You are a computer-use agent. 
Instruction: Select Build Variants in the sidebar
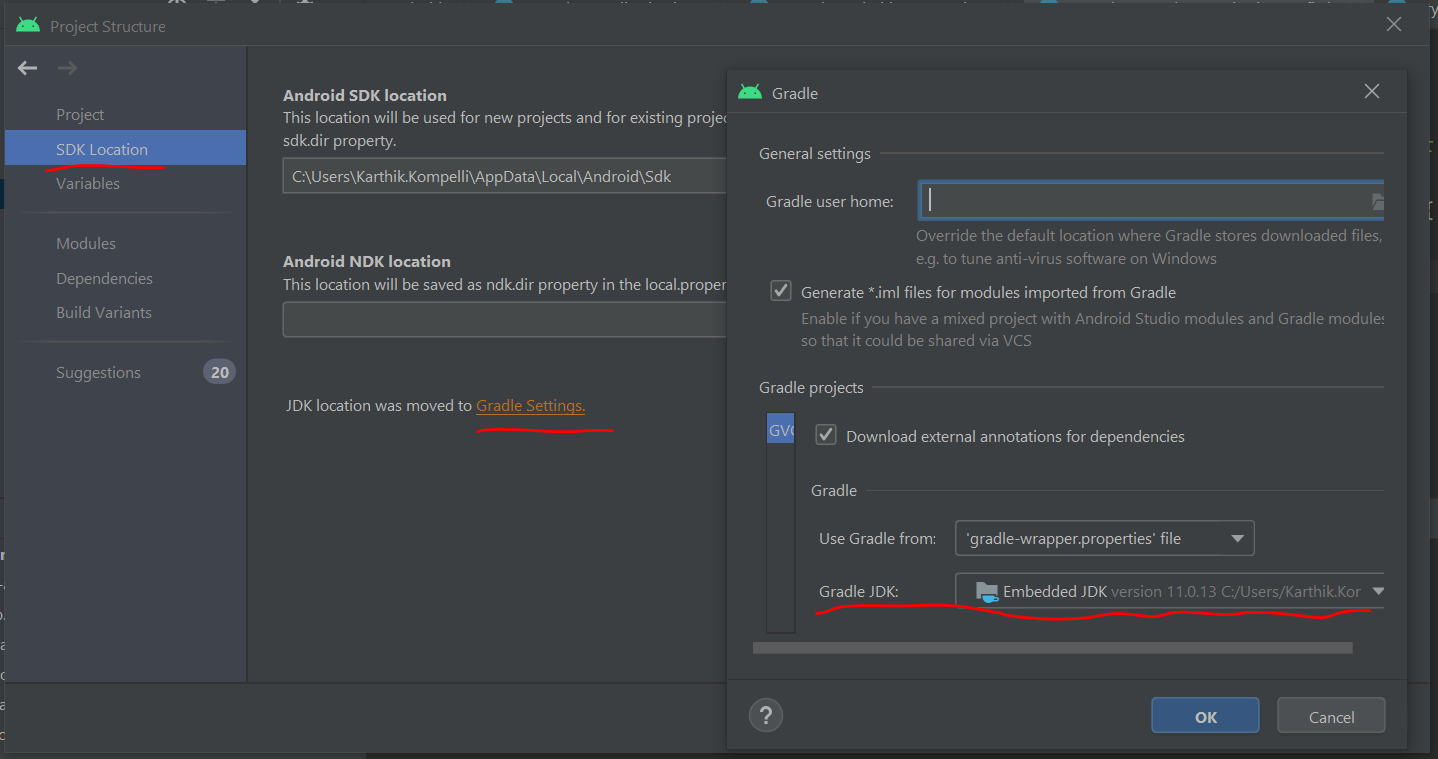(104, 313)
